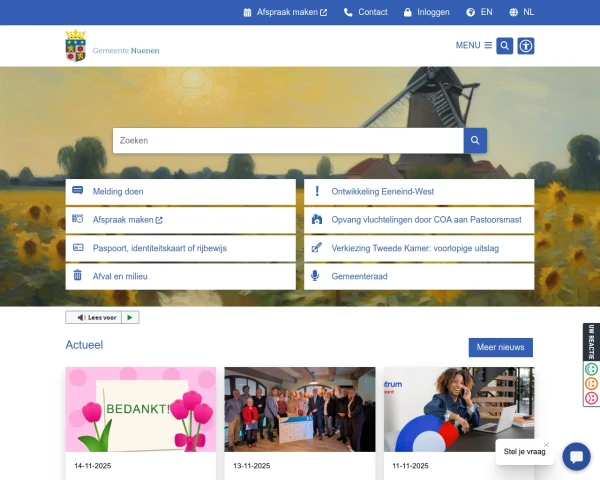
Task: Click the header search magnifier button
Action: (x=505, y=46)
